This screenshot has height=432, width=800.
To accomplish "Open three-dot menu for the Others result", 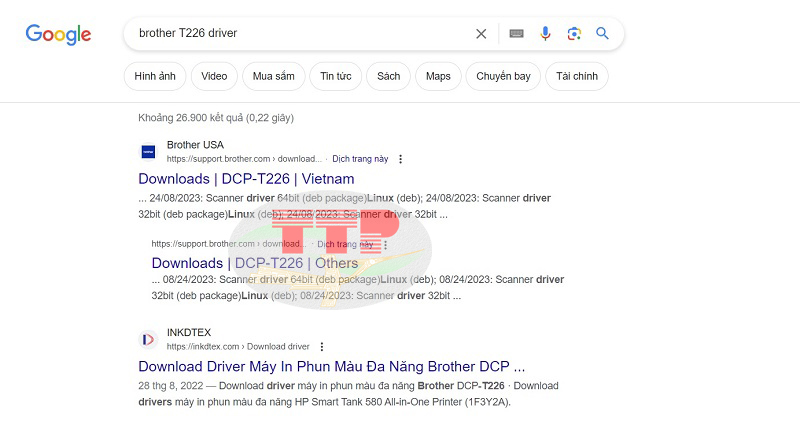I will tap(386, 245).
